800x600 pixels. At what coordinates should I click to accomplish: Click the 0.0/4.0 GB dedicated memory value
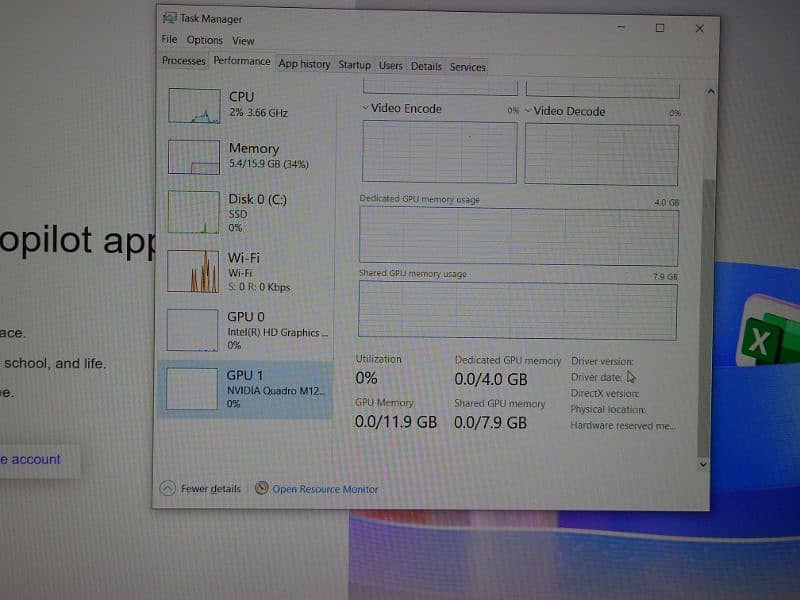click(491, 379)
